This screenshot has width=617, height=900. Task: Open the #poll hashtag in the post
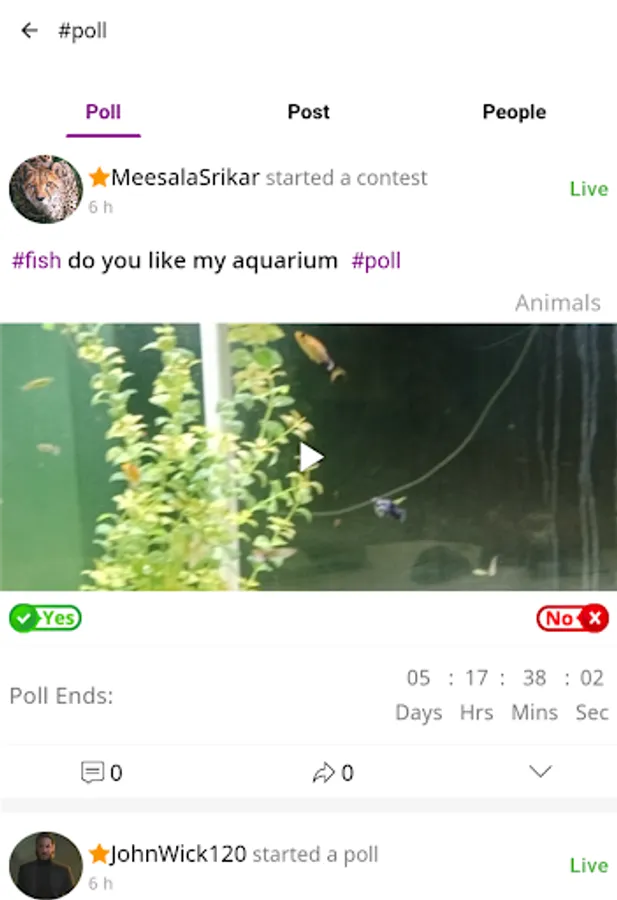pos(376,260)
